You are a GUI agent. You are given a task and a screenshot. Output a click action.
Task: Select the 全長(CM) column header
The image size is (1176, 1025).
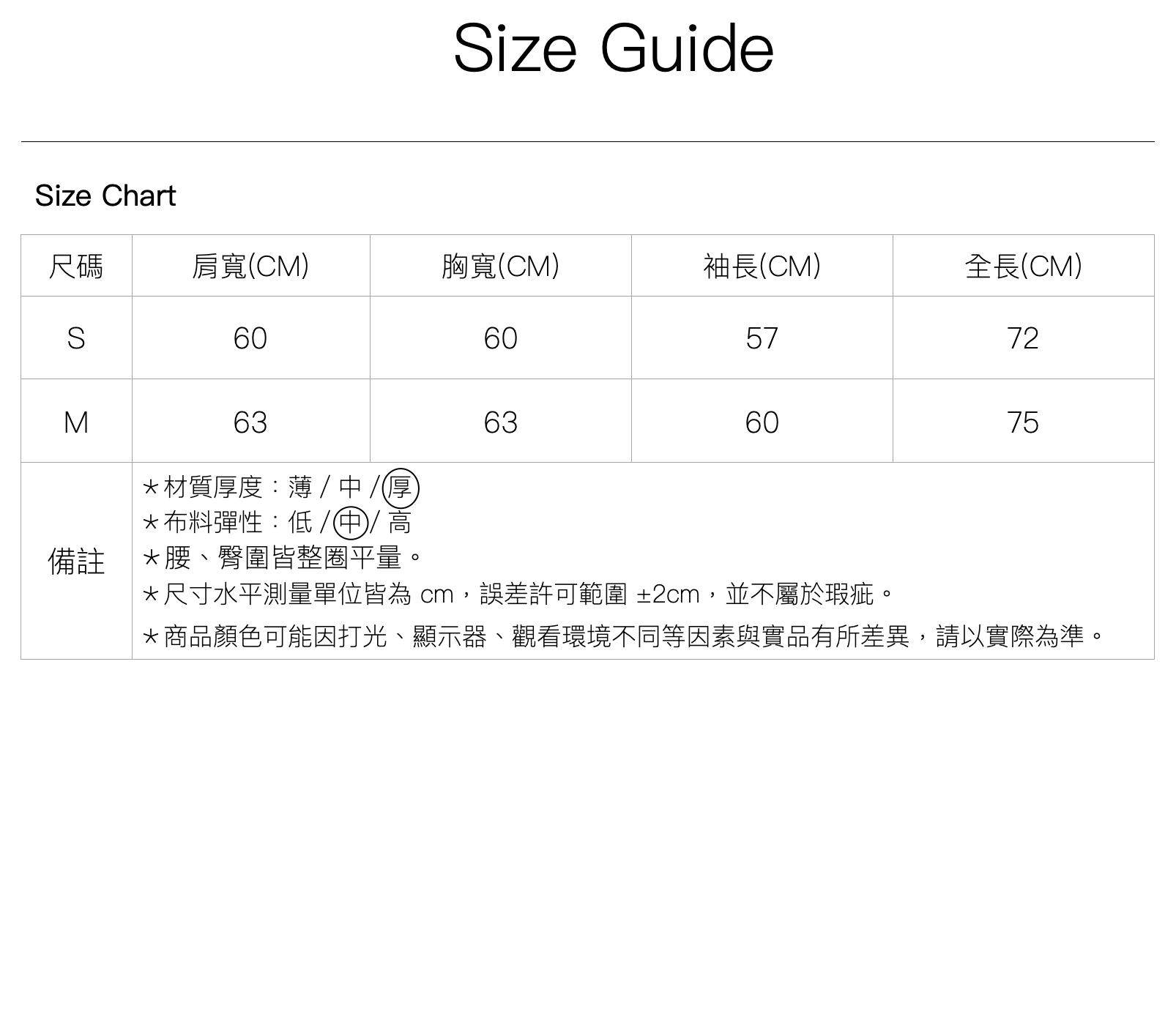pyautogui.click(x=1023, y=266)
